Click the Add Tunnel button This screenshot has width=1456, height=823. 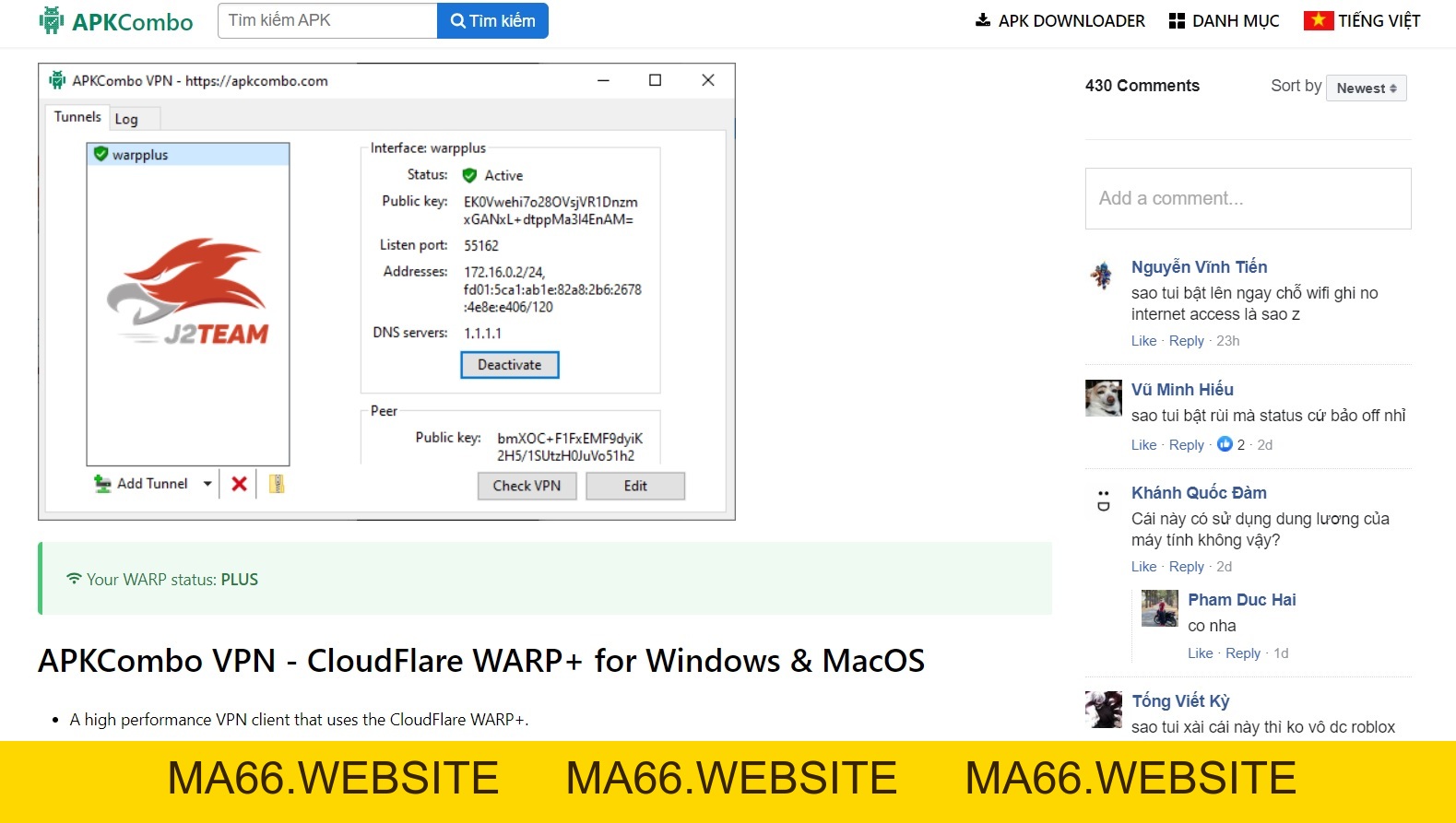[141, 484]
